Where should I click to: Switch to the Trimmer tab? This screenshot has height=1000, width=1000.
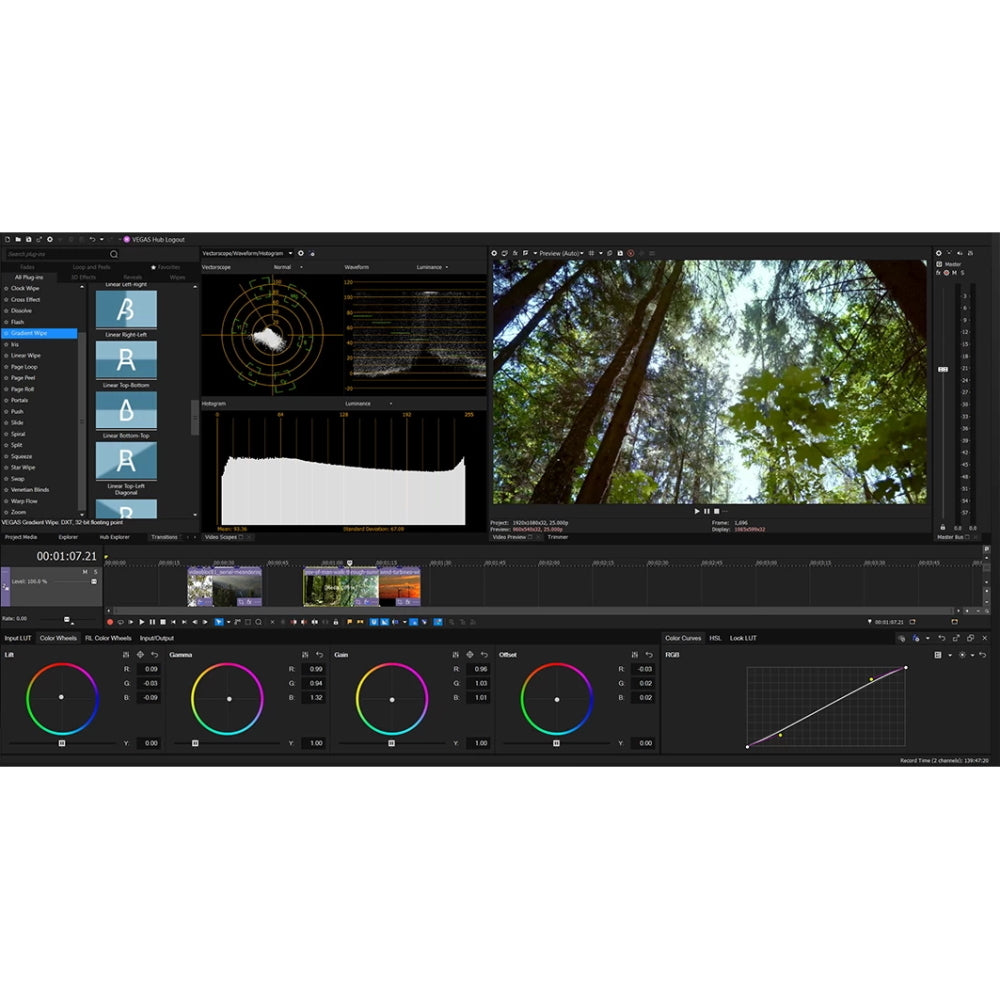[x=557, y=537]
